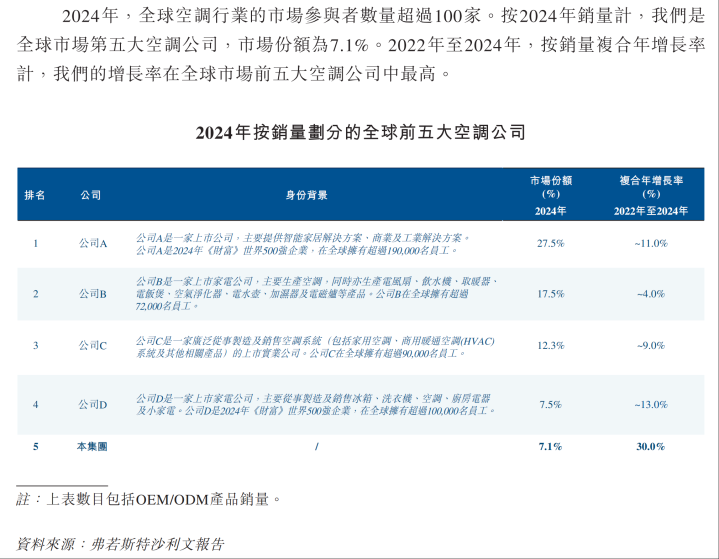
Task: Click rank number 1 in the table
Action: click(x=35, y=244)
